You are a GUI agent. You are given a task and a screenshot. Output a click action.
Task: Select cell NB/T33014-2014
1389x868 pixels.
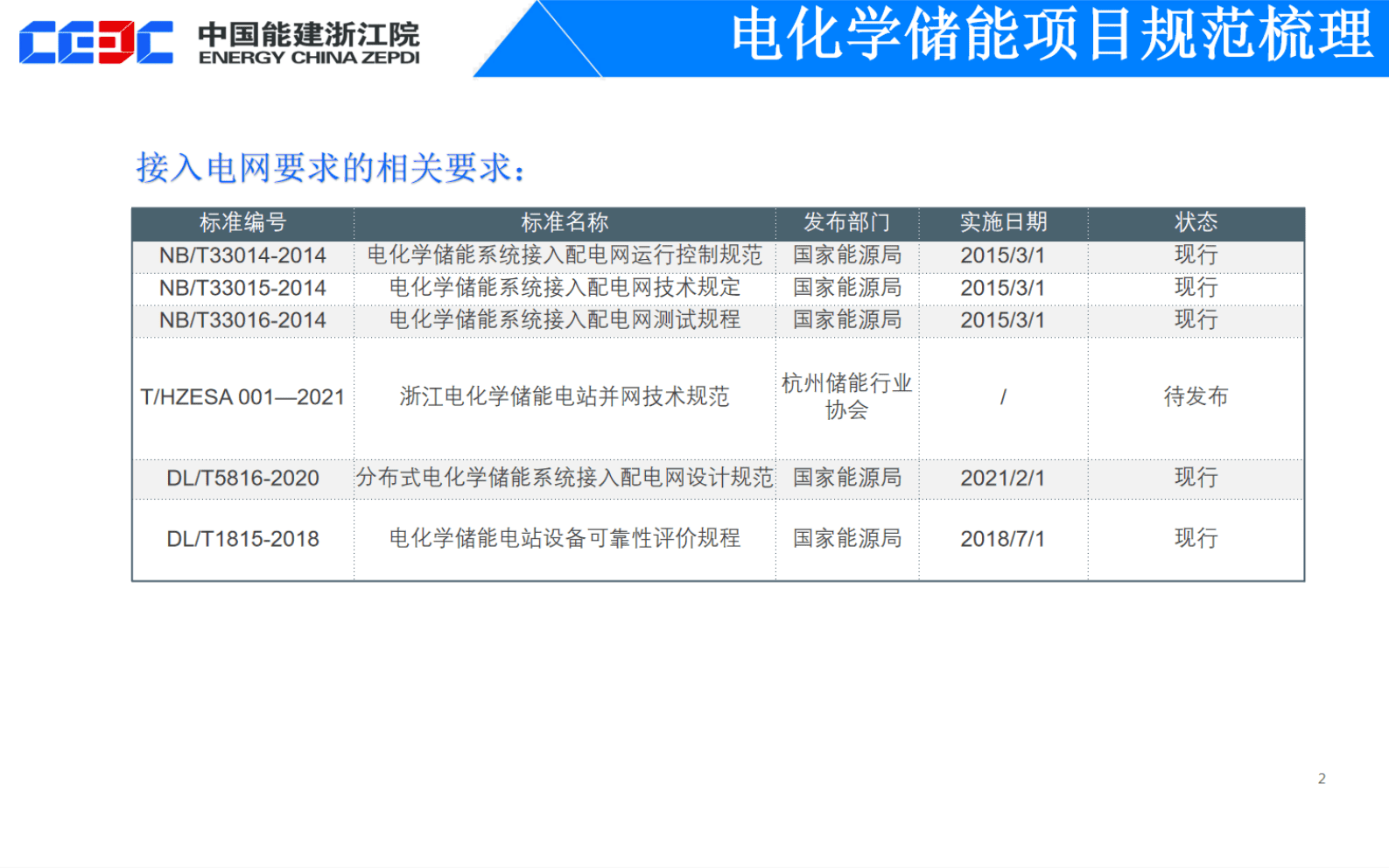243,255
